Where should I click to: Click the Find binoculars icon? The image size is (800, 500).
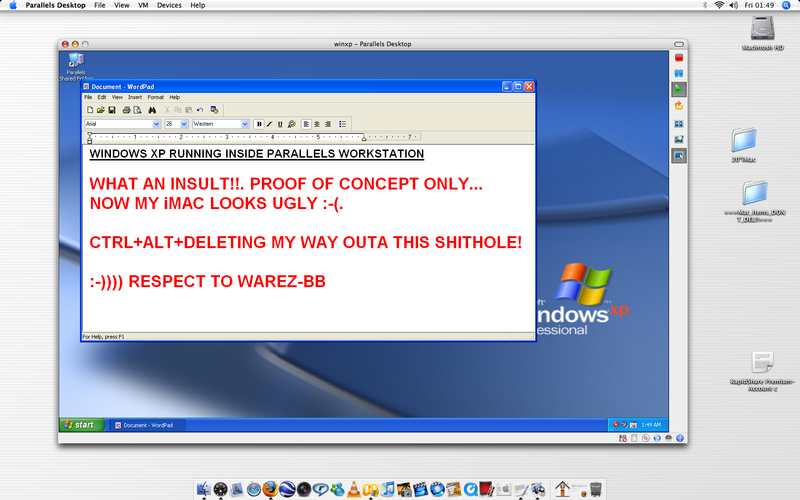click(152, 109)
